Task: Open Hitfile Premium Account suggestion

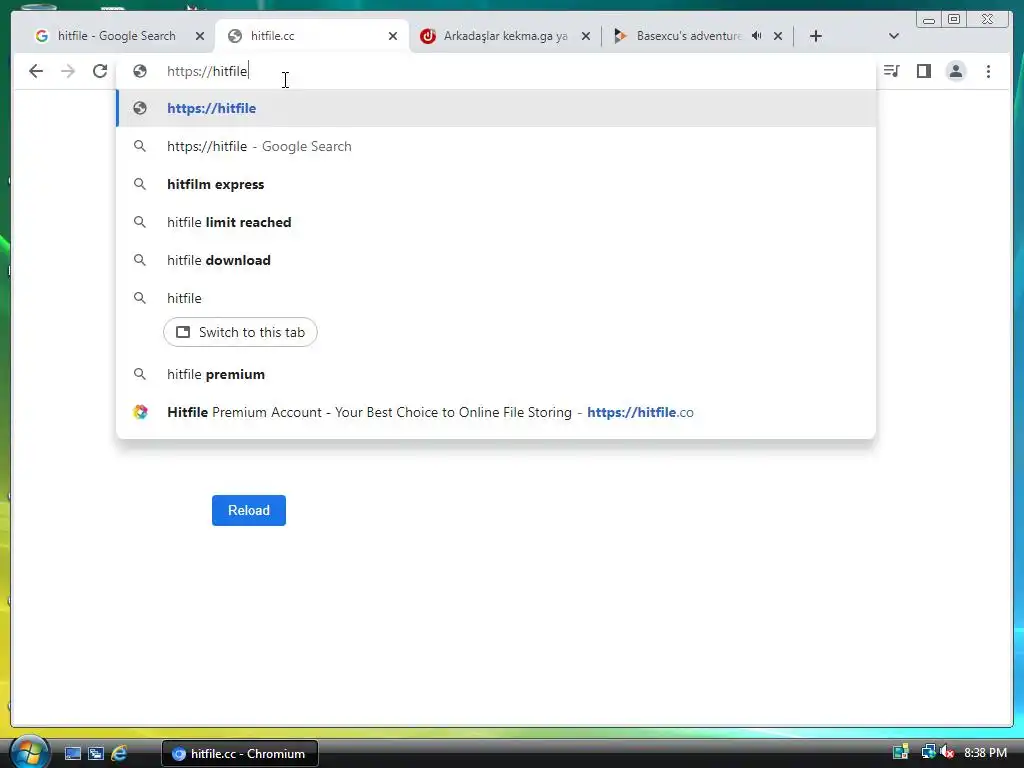Action: (x=496, y=412)
